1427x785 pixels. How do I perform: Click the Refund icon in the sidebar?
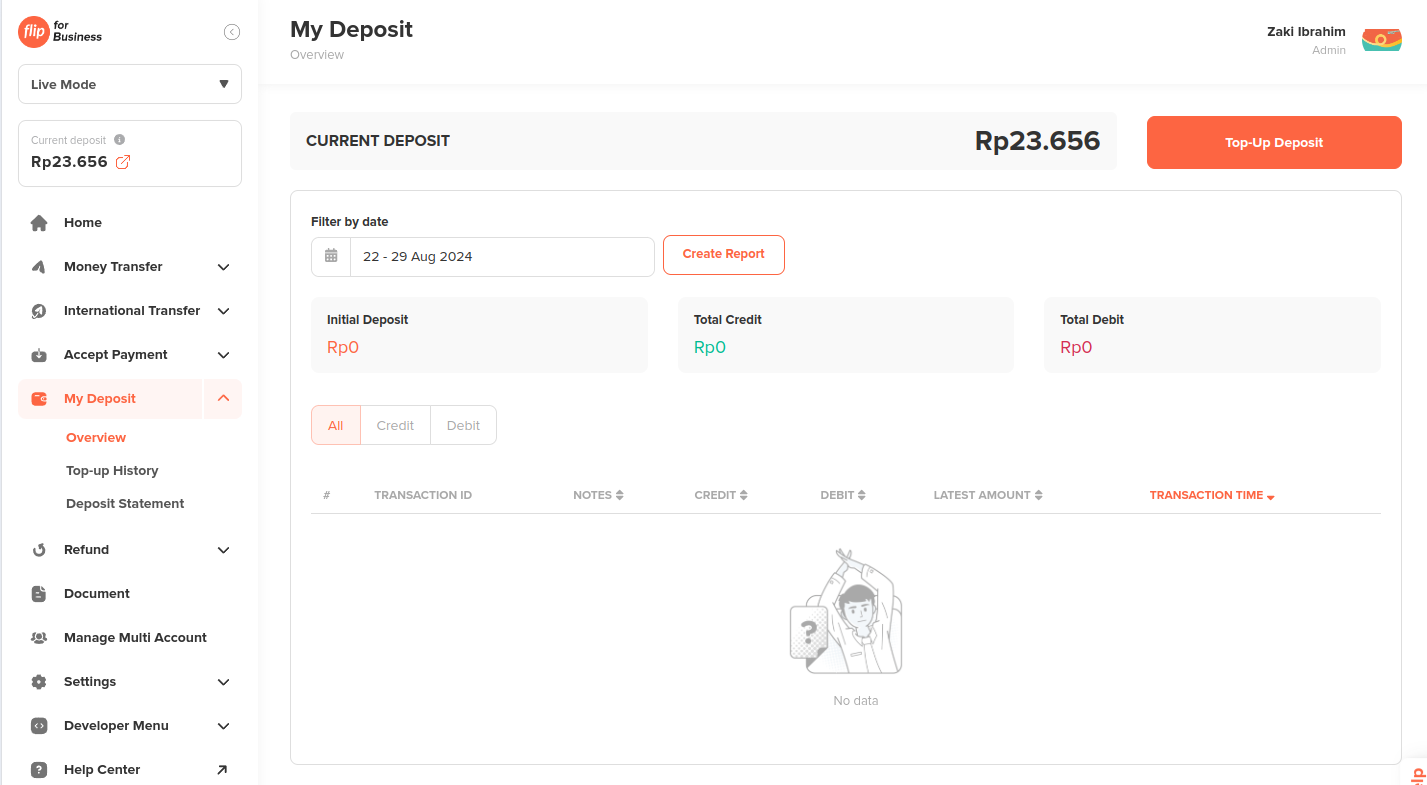pos(38,549)
